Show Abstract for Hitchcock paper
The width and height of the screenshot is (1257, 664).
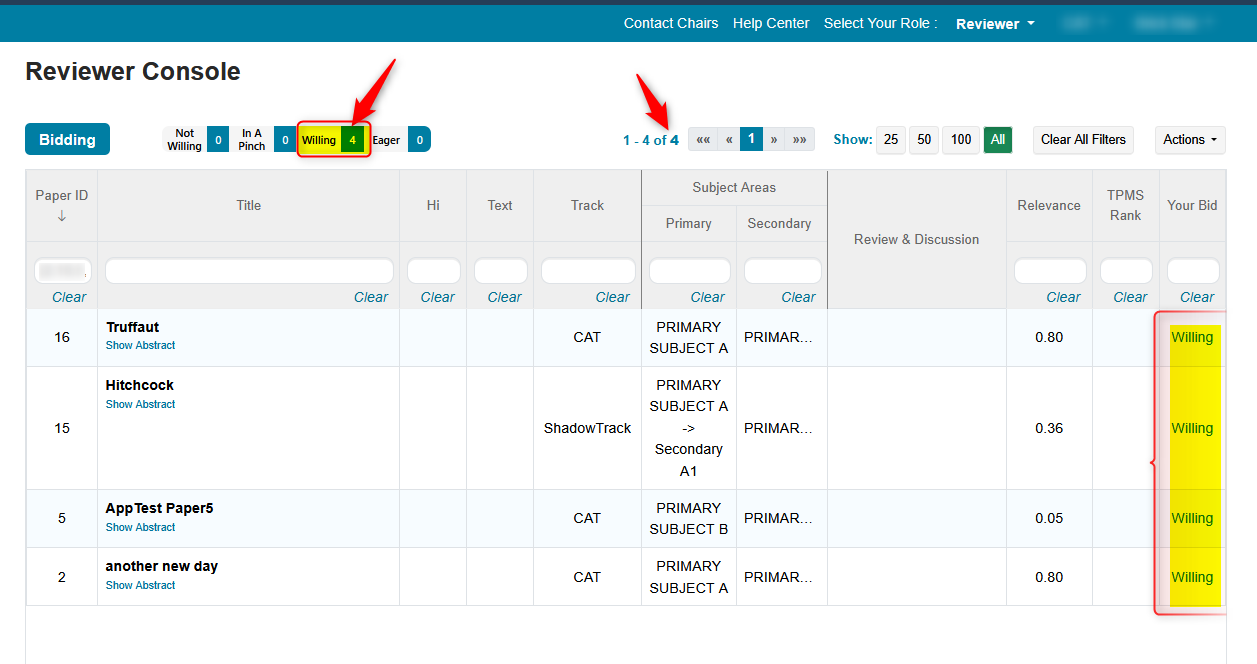coord(140,405)
